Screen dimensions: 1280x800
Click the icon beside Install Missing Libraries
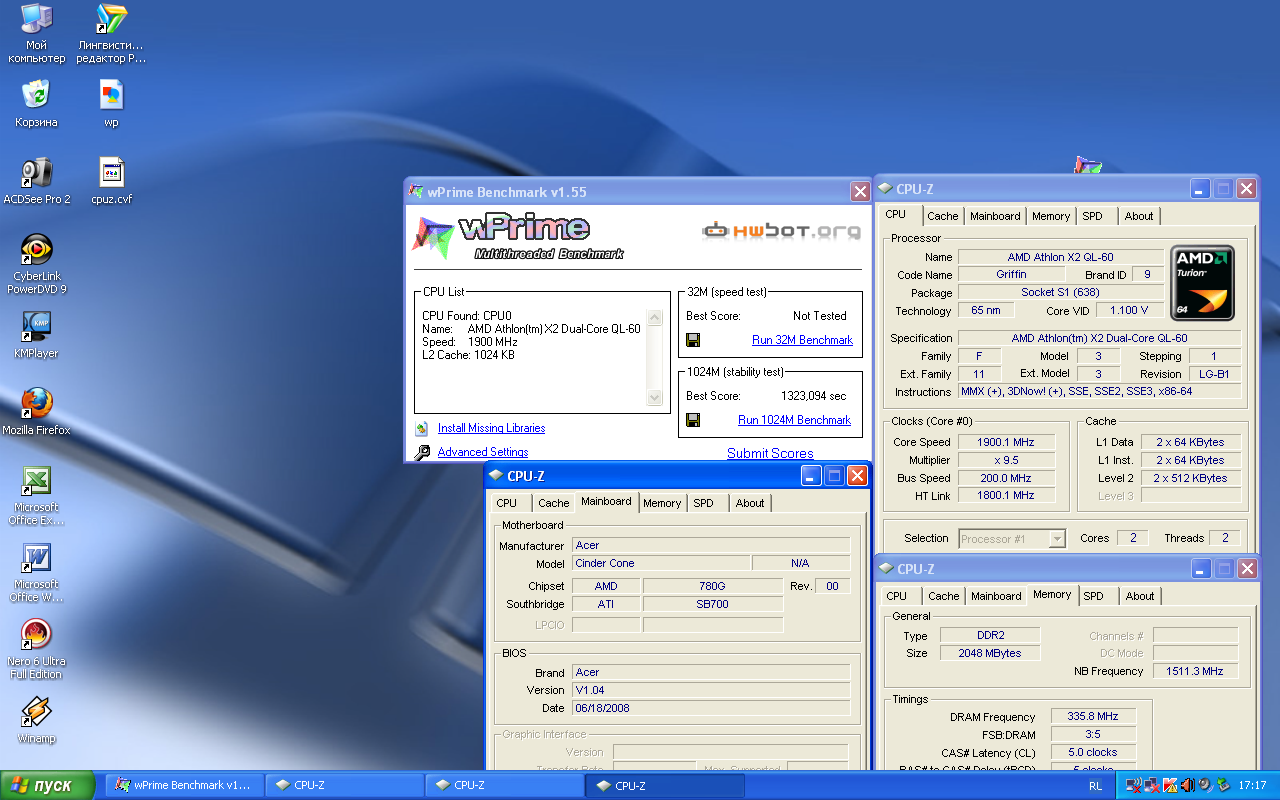(x=422, y=428)
